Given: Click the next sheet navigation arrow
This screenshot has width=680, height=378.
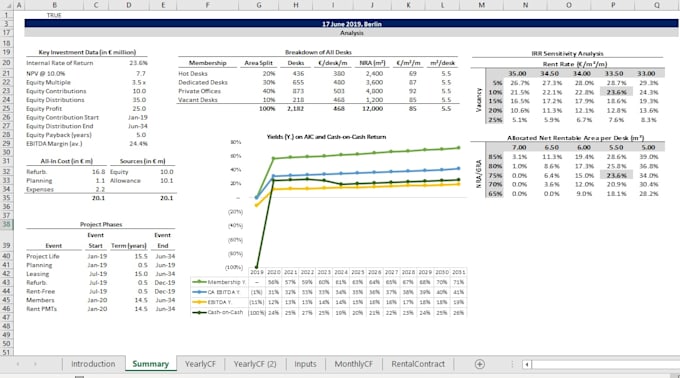Looking at the screenshot, I should 35,364.
